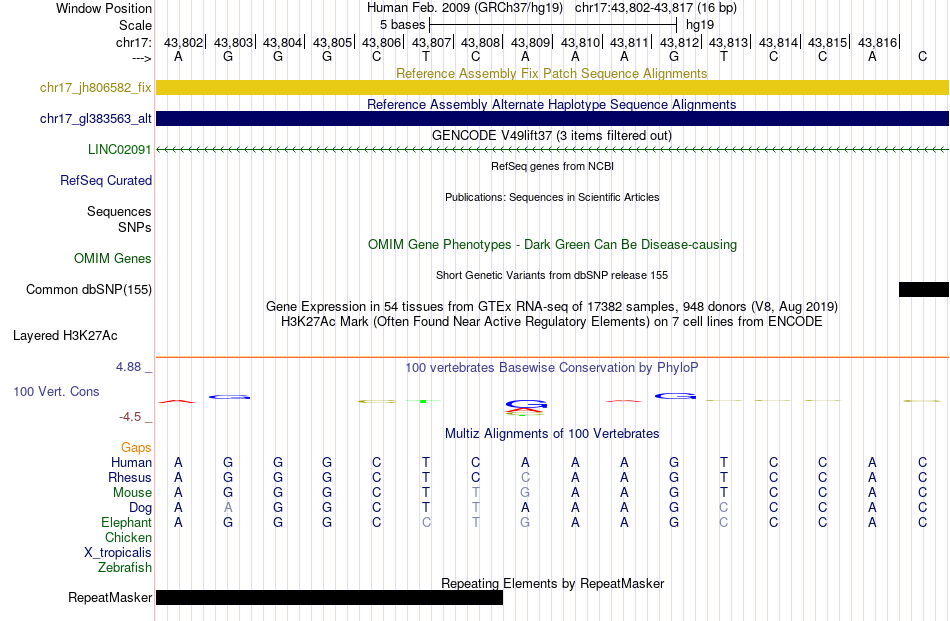Screen dimensions: 950x621
Task: Select the Mouse species row label
Action: point(132,493)
